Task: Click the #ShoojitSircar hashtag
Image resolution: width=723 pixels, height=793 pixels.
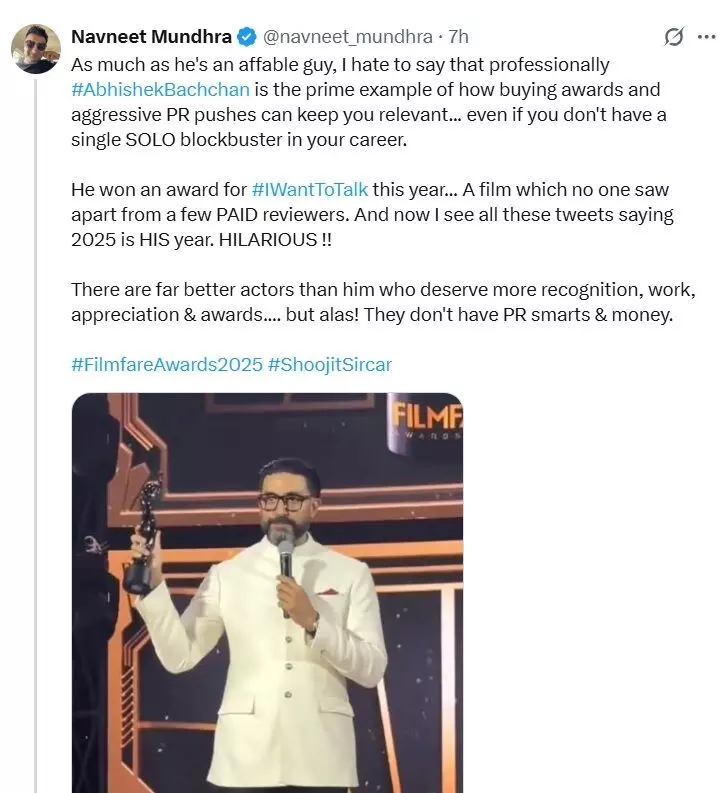Action: (x=330, y=364)
